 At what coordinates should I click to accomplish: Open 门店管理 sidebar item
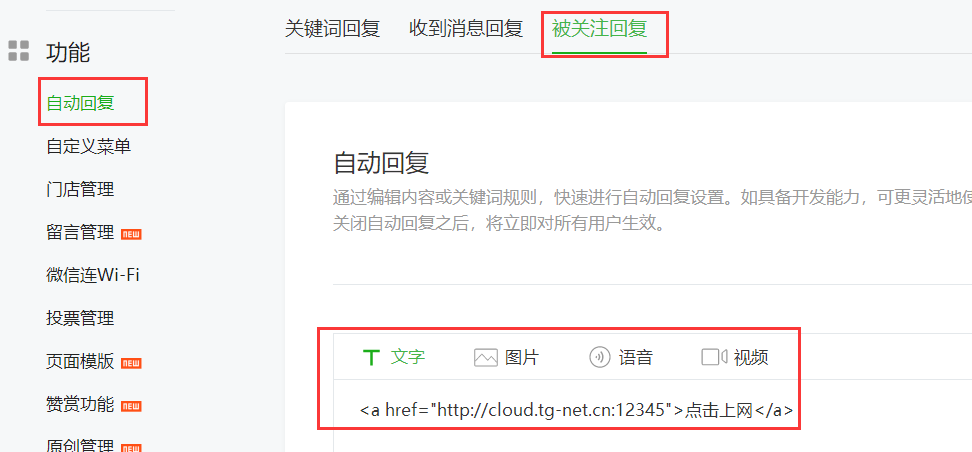81,189
